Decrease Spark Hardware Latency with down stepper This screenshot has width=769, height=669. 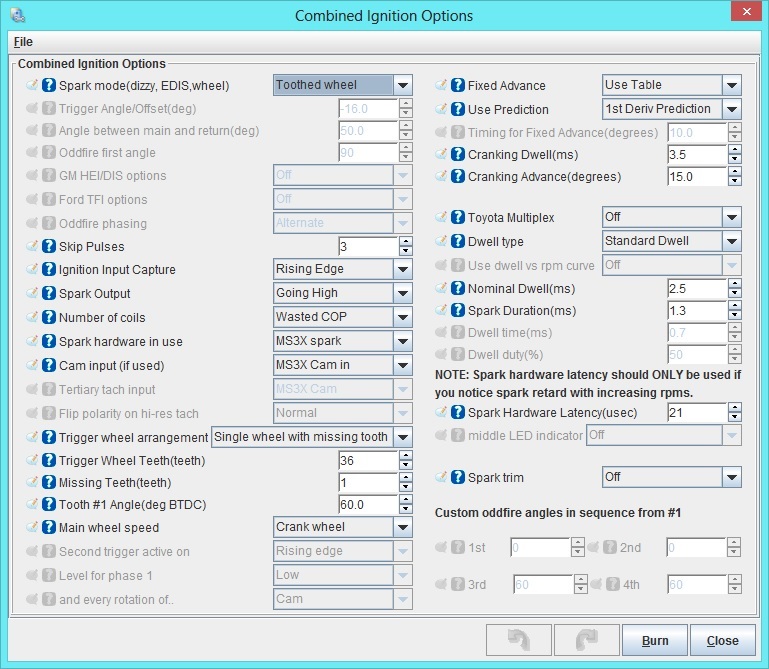click(x=735, y=417)
